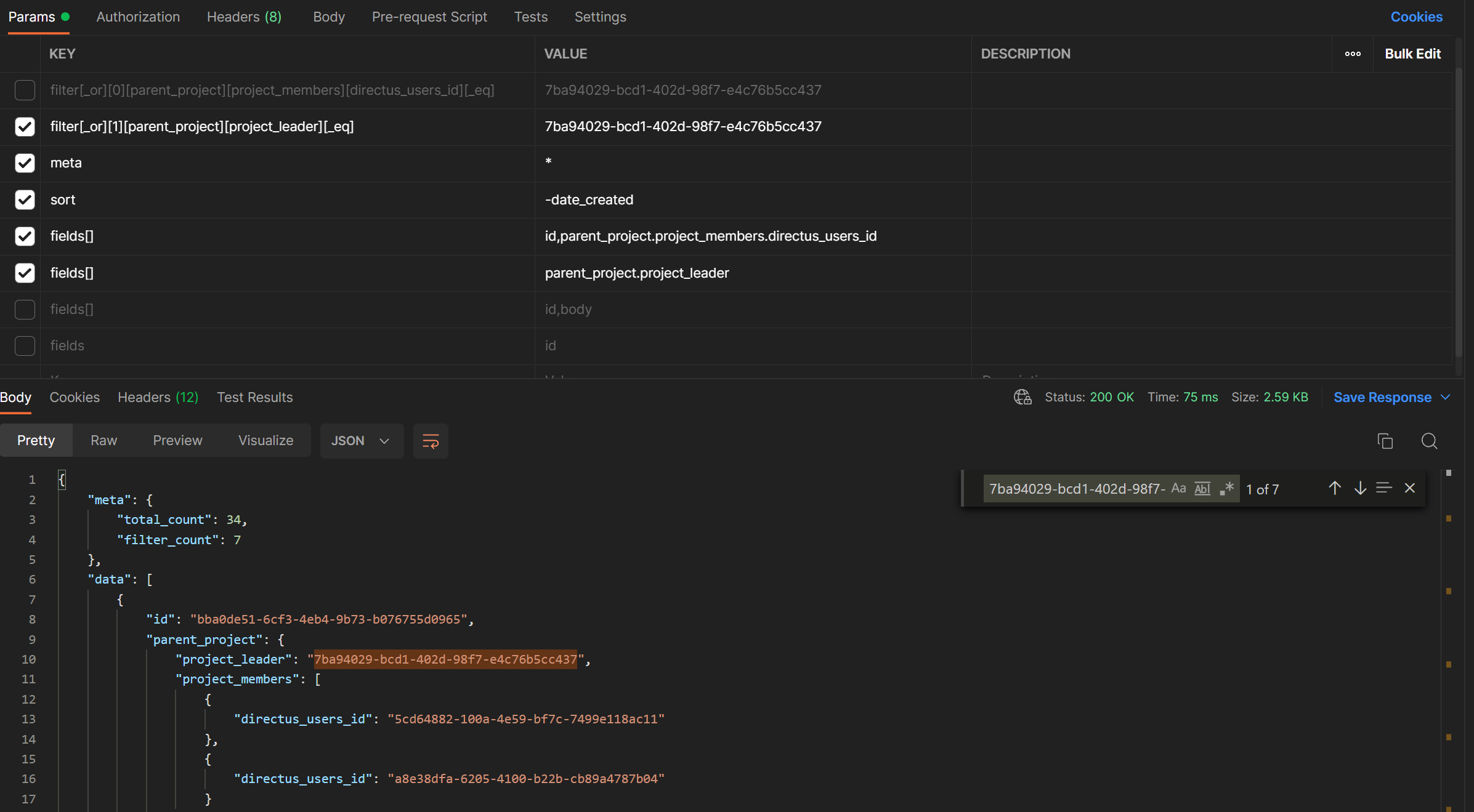The height and width of the screenshot is (812, 1474).
Task: Toggle regex search icon in find box
Action: click(1227, 489)
